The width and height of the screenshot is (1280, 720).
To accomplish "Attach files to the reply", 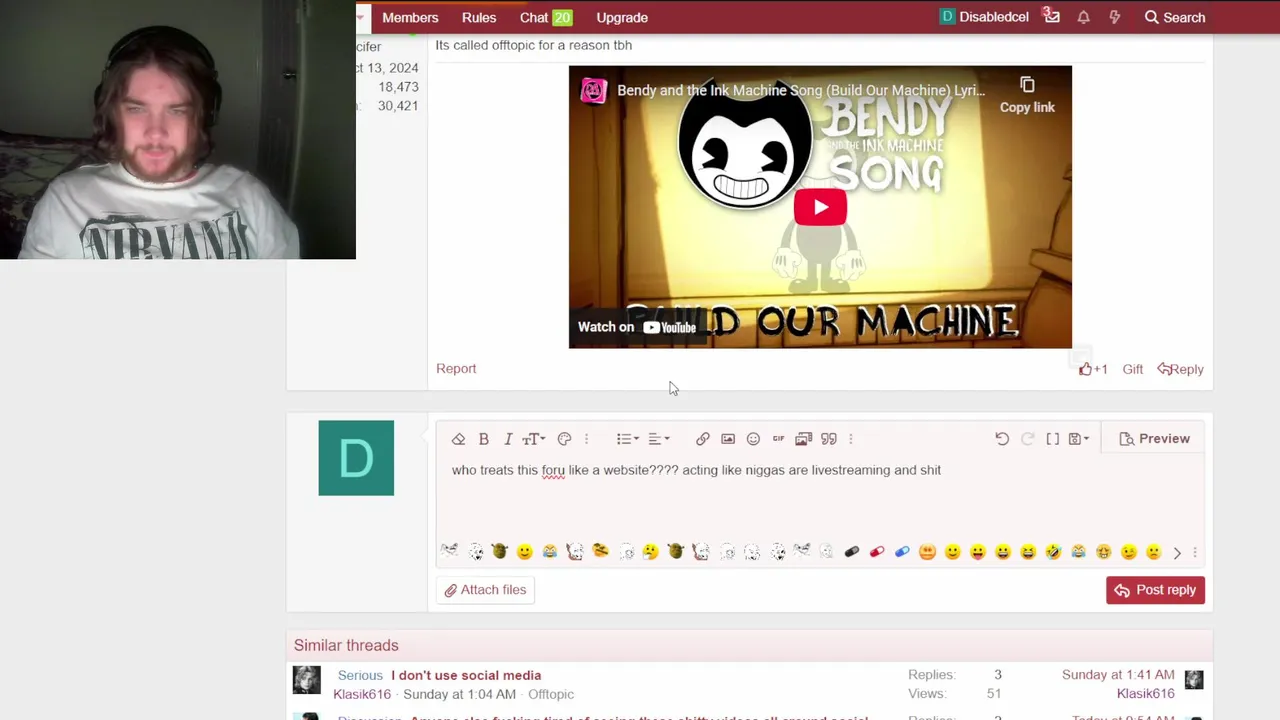I will point(485,590).
